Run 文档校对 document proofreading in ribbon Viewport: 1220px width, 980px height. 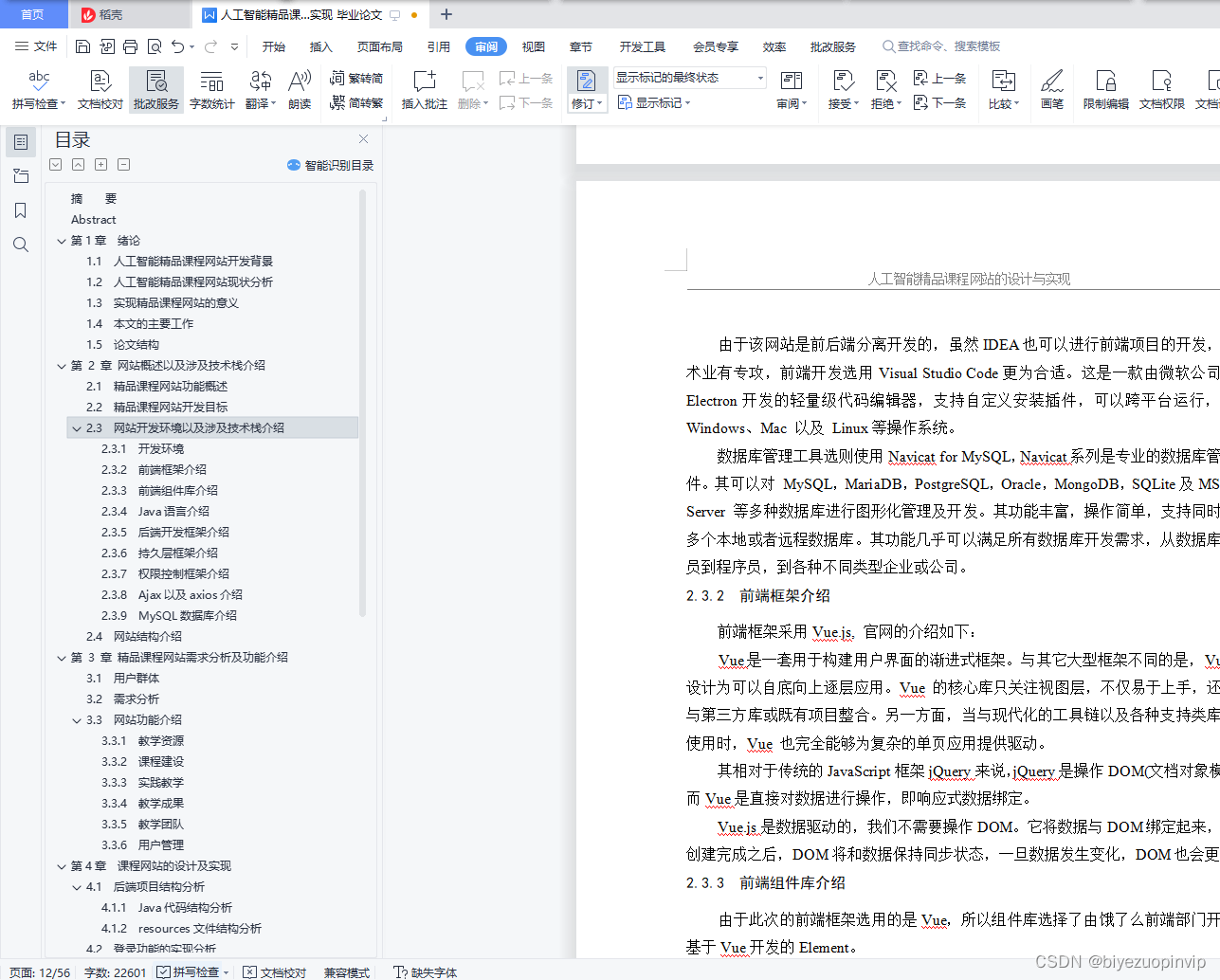100,89
